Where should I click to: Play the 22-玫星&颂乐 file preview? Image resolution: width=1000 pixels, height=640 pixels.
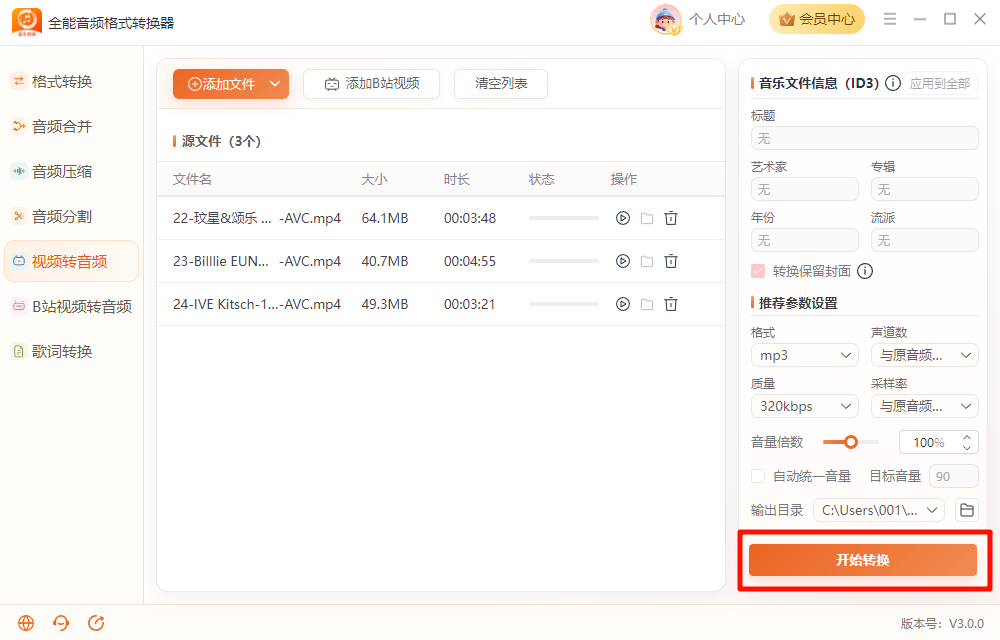(622, 218)
